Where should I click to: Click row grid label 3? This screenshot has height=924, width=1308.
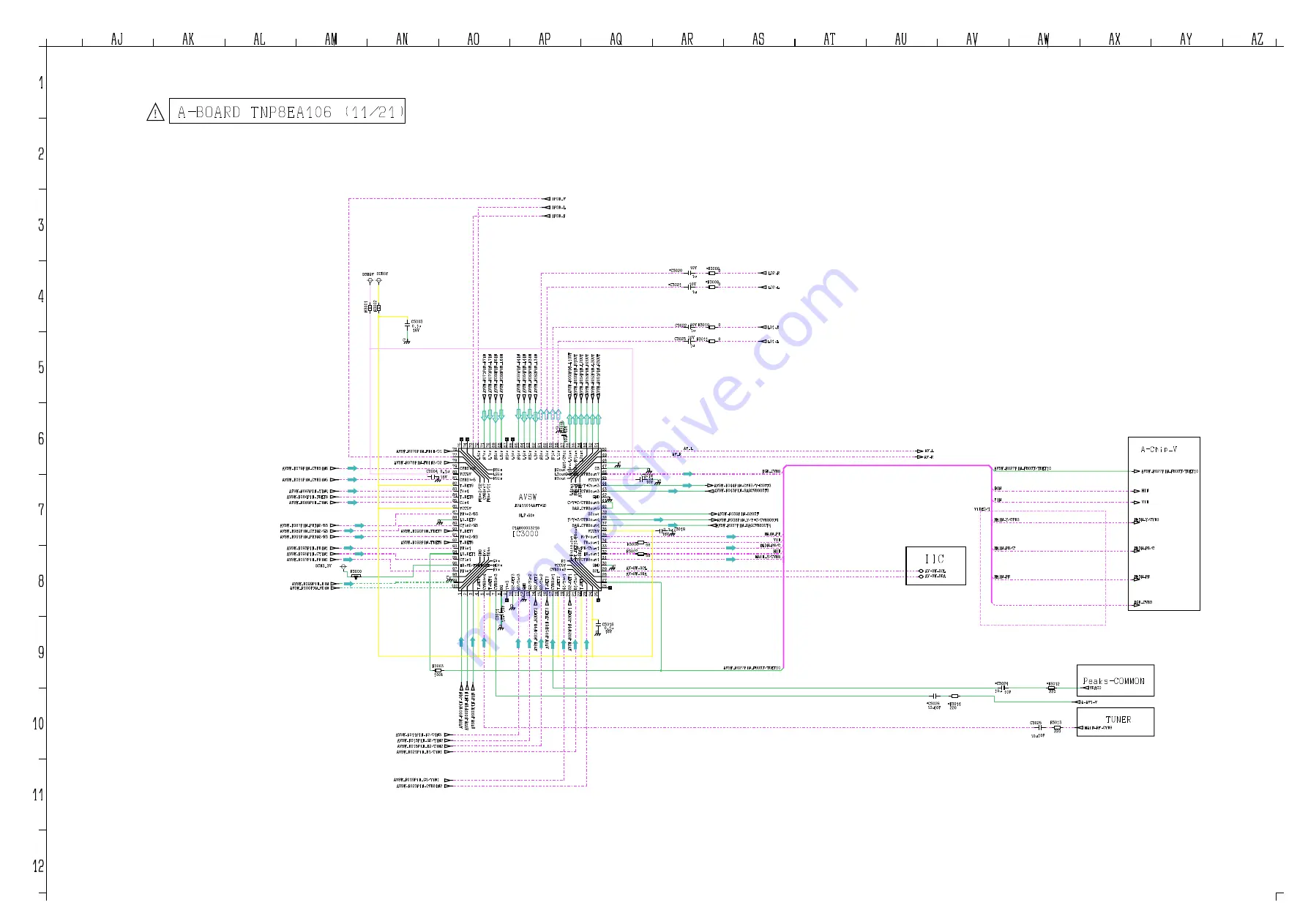tap(41, 225)
